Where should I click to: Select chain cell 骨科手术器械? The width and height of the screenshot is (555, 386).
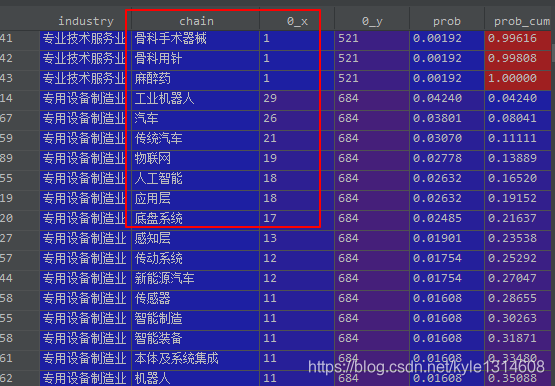195,39
